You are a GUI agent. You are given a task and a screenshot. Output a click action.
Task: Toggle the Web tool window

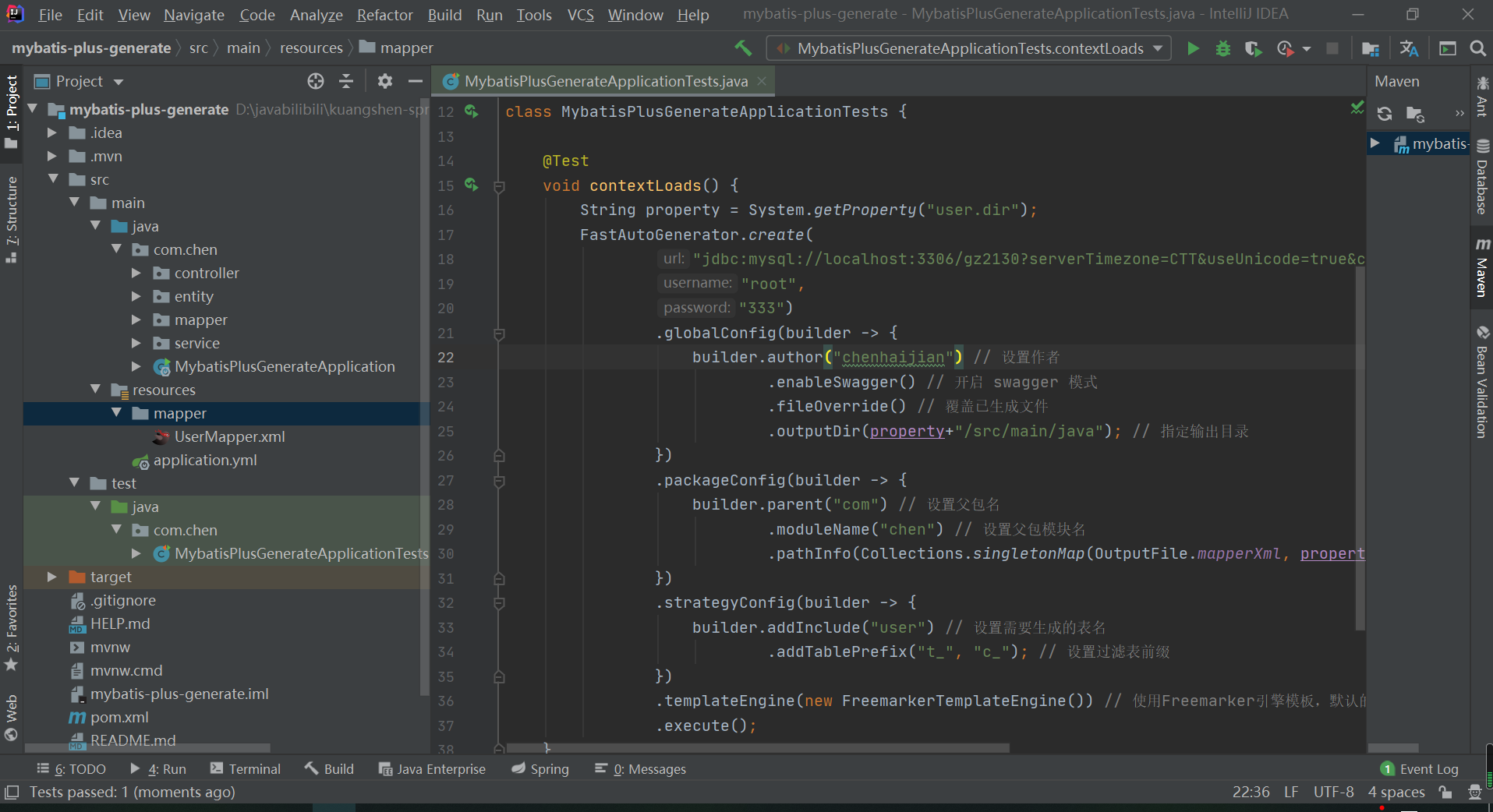11,718
